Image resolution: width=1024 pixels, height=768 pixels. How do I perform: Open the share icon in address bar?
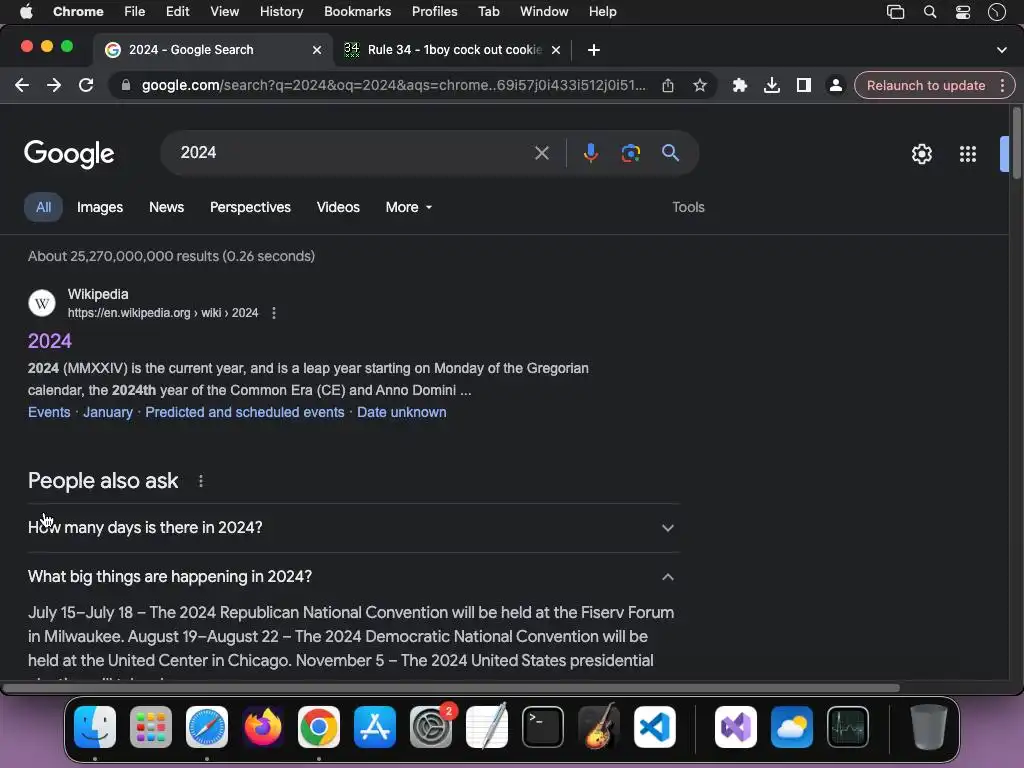[667, 86]
